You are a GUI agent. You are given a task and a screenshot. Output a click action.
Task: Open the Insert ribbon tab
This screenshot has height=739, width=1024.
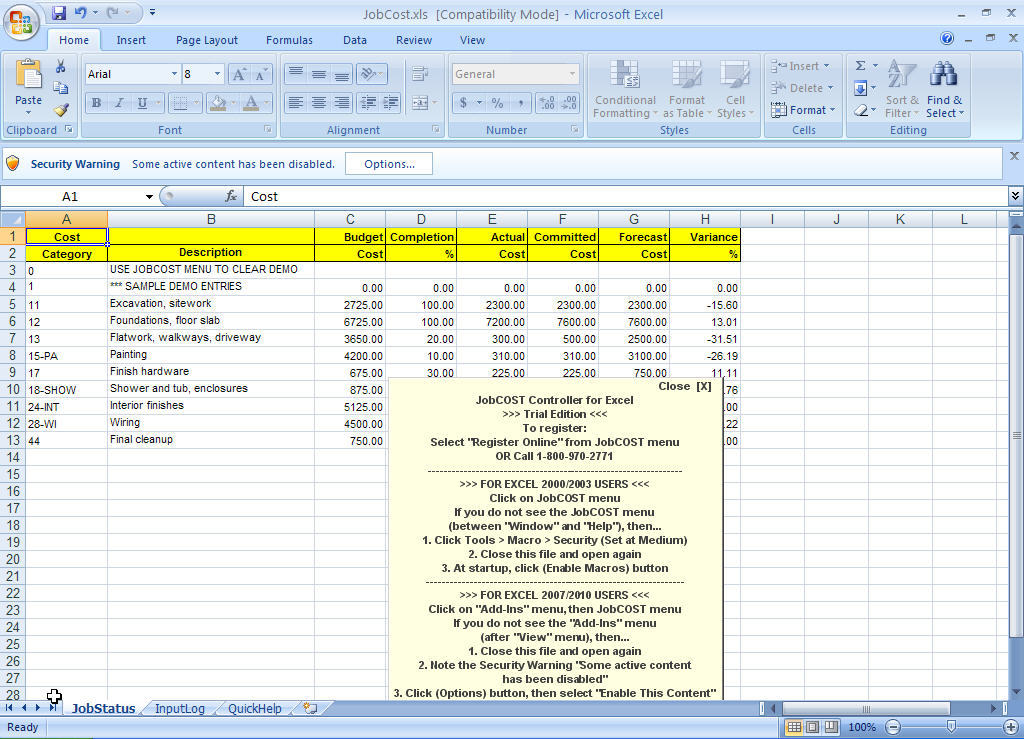coord(131,40)
